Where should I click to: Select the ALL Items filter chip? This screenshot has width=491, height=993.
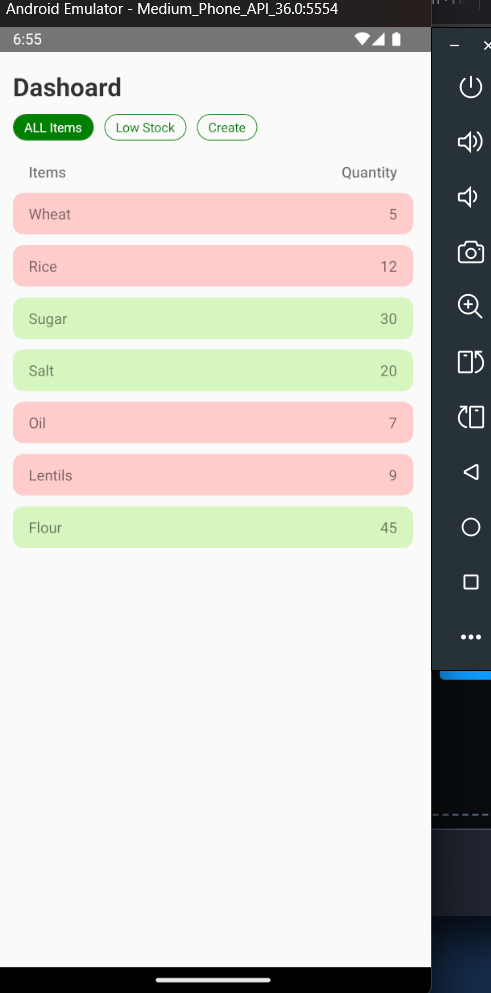point(53,127)
